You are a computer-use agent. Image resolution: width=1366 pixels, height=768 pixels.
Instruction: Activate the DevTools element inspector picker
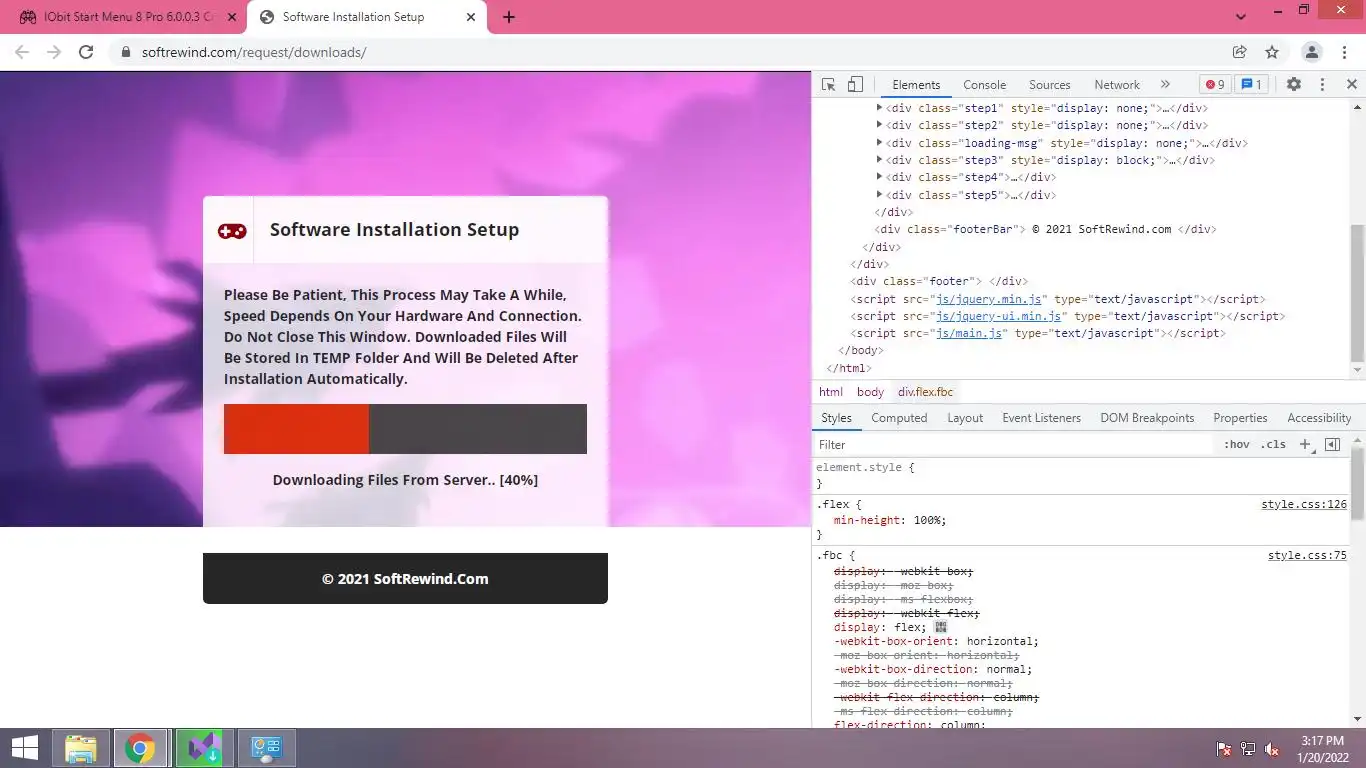[828, 85]
